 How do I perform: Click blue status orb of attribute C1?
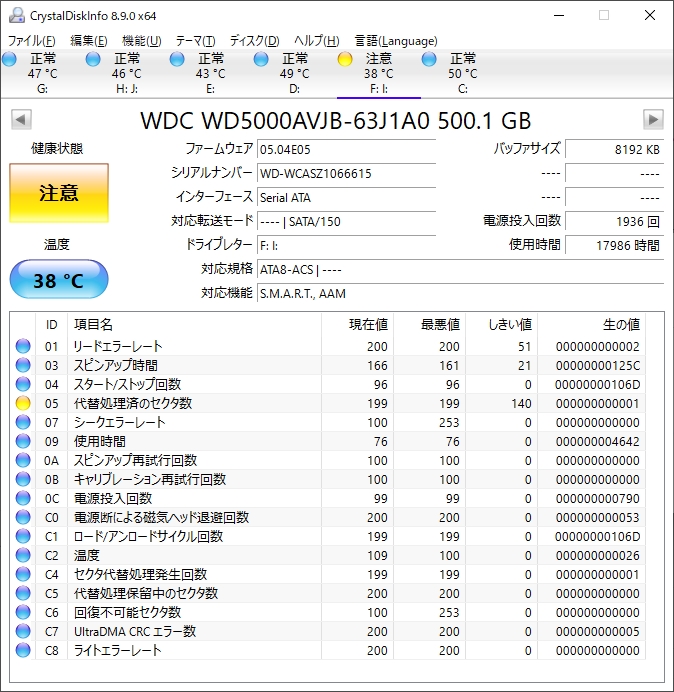tap(23, 536)
